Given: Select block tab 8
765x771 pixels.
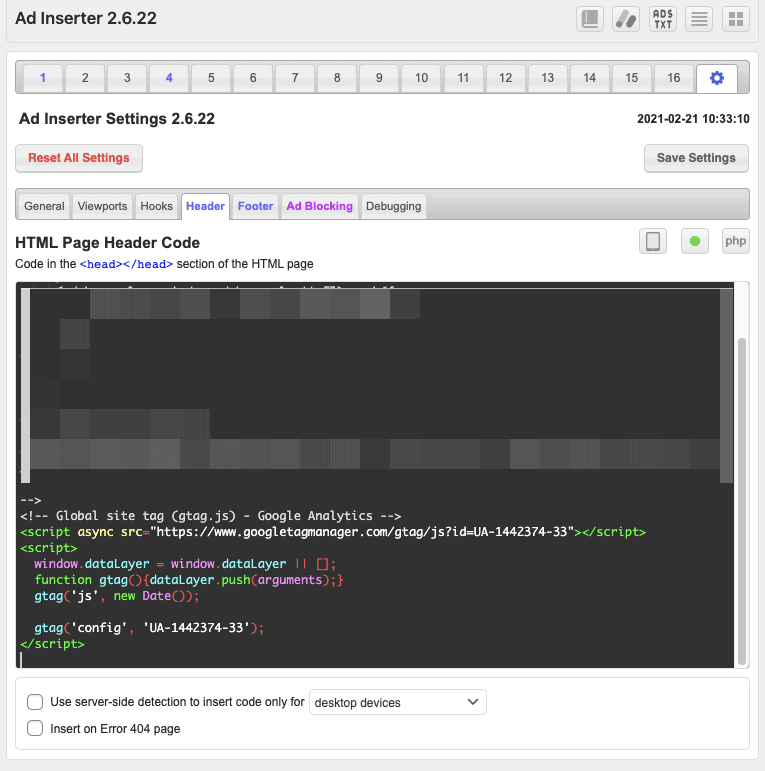Looking at the screenshot, I should coord(337,78).
